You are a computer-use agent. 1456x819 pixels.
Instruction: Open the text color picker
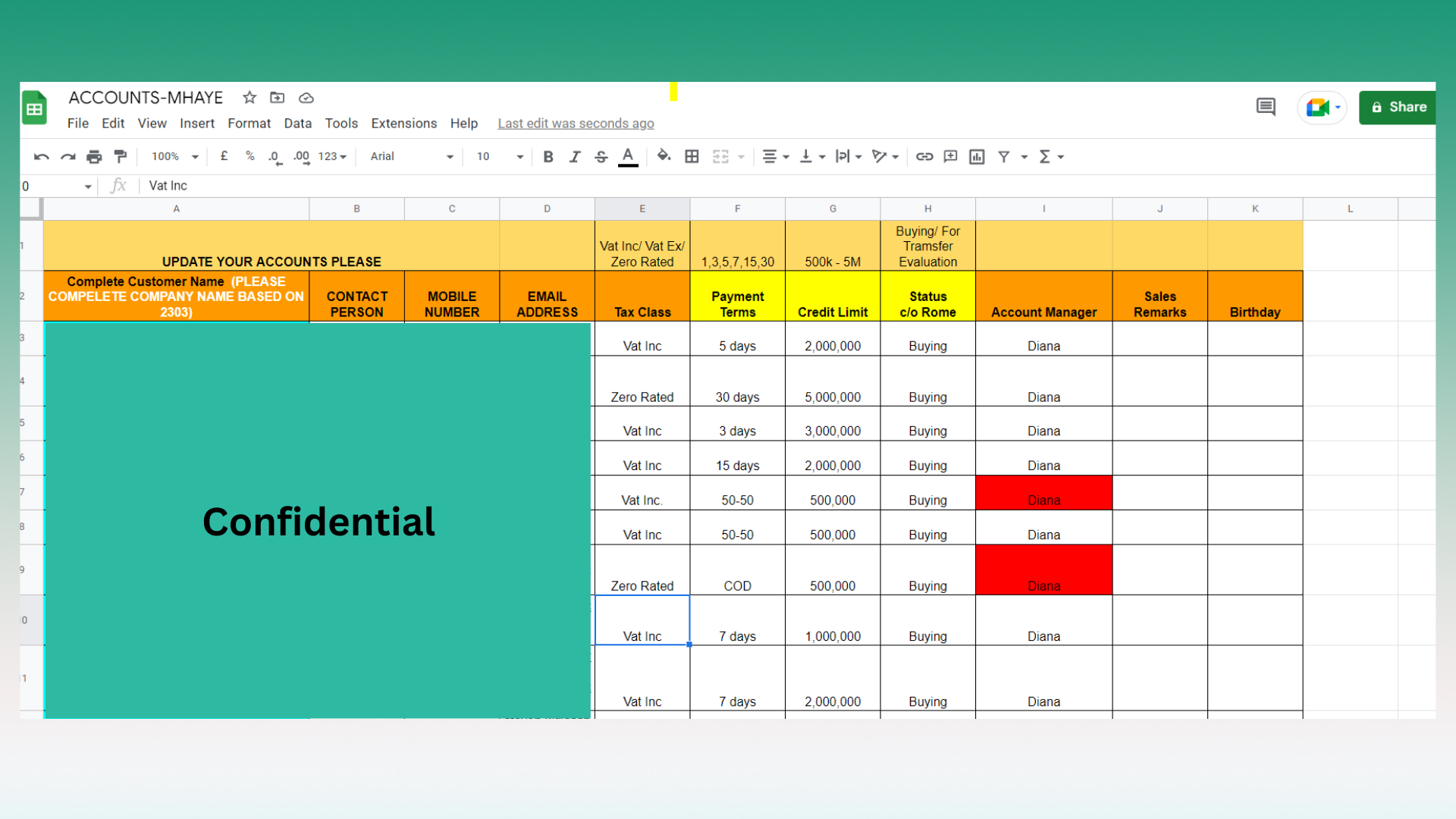click(628, 157)
